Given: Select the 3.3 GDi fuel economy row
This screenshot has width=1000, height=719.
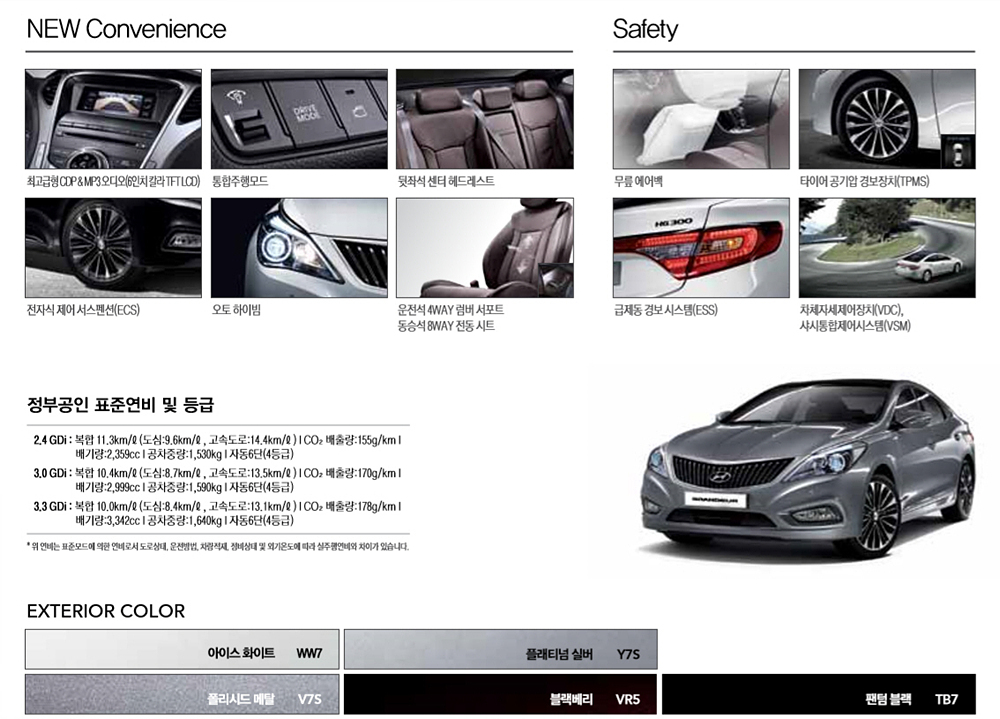Looking at the screenshot, I should click(x=217, y=513).
